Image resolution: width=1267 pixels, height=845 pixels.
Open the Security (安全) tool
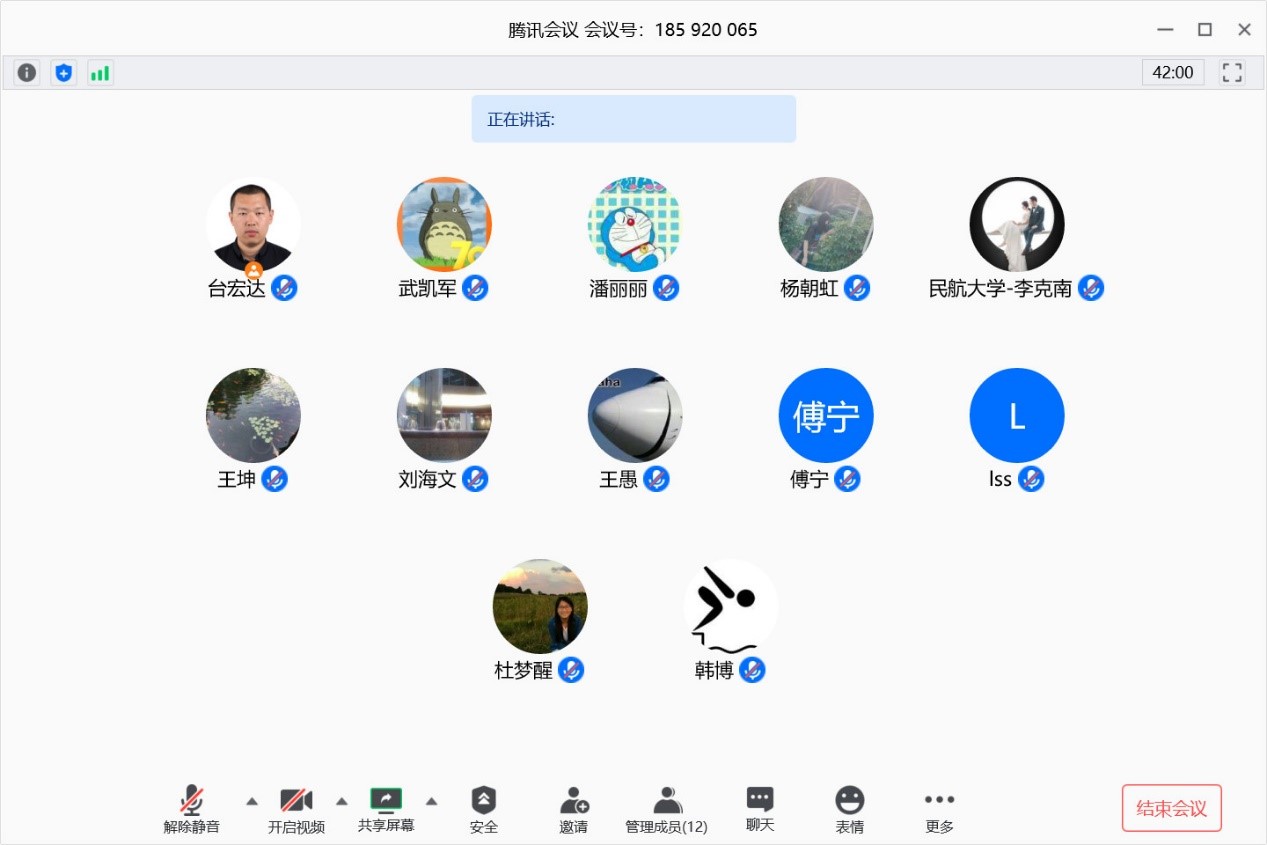(x=484, y=809)
